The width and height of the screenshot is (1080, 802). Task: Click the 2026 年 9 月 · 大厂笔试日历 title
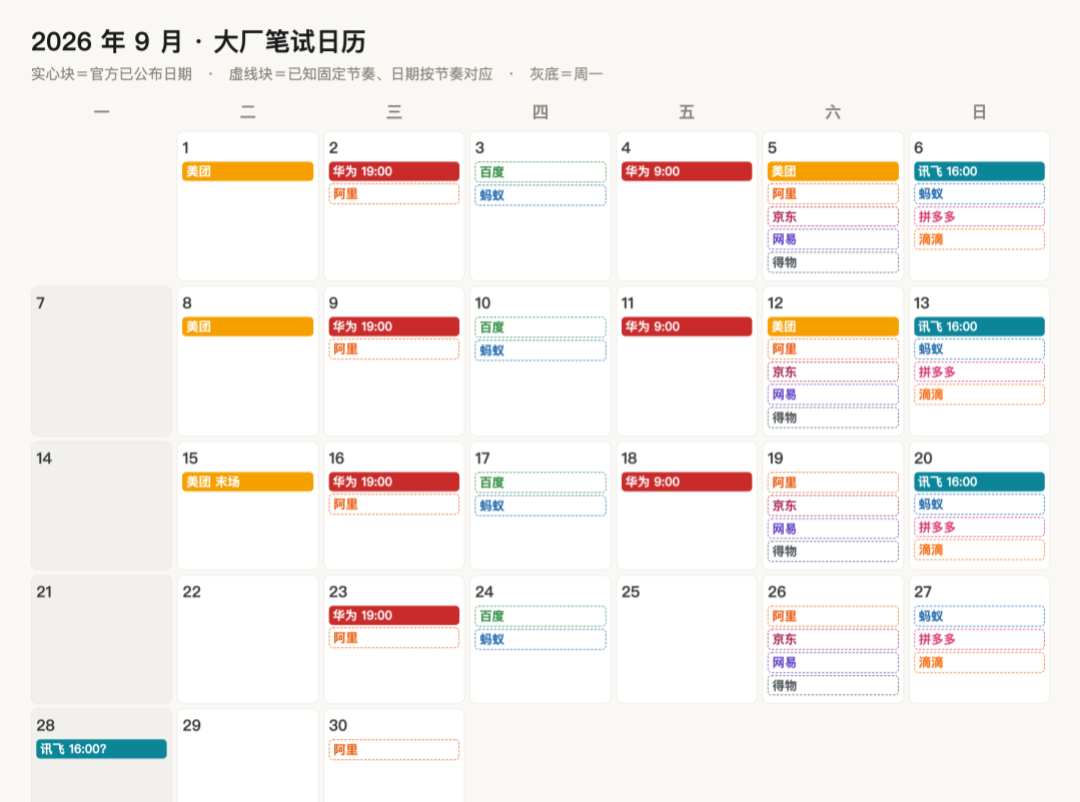tap(198, 42)
